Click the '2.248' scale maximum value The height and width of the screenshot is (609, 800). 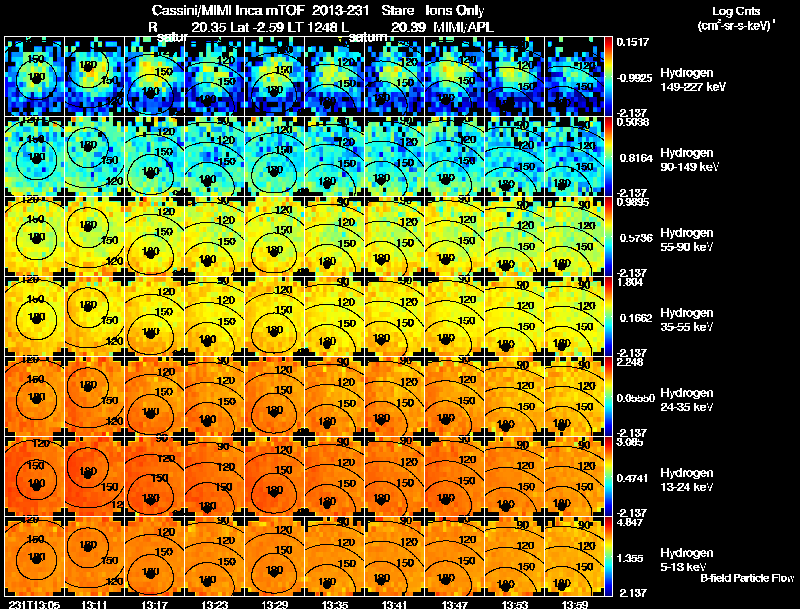[x=630, y=362]
